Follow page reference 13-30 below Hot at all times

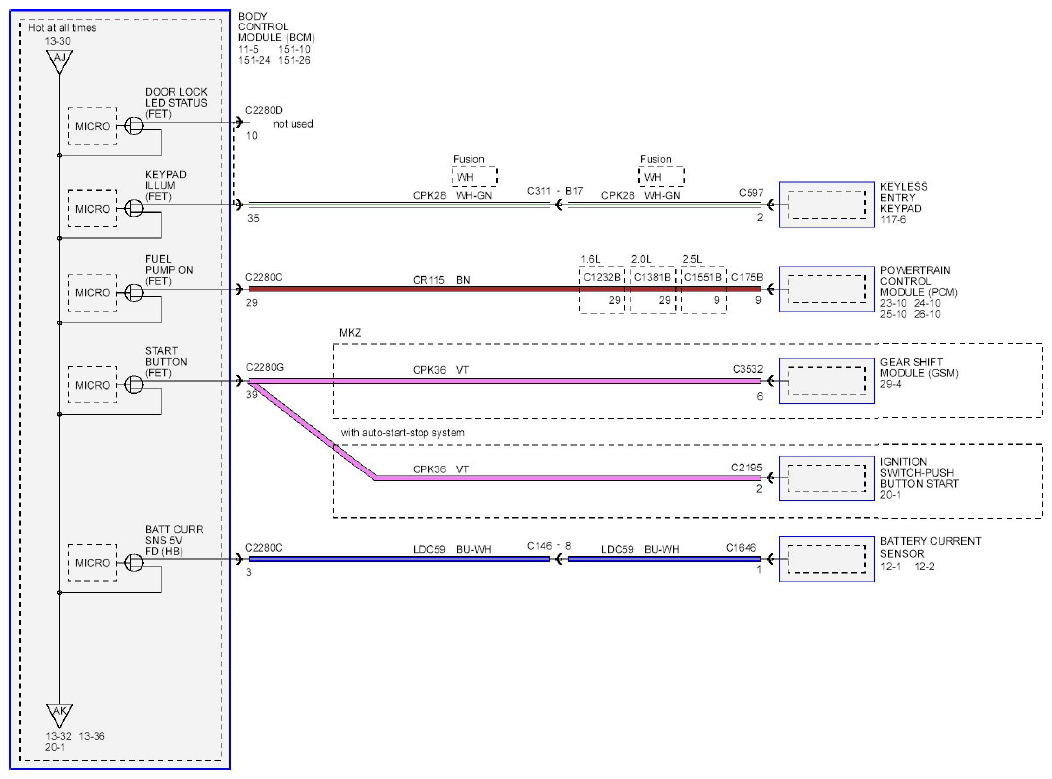(x=58, y=42)
